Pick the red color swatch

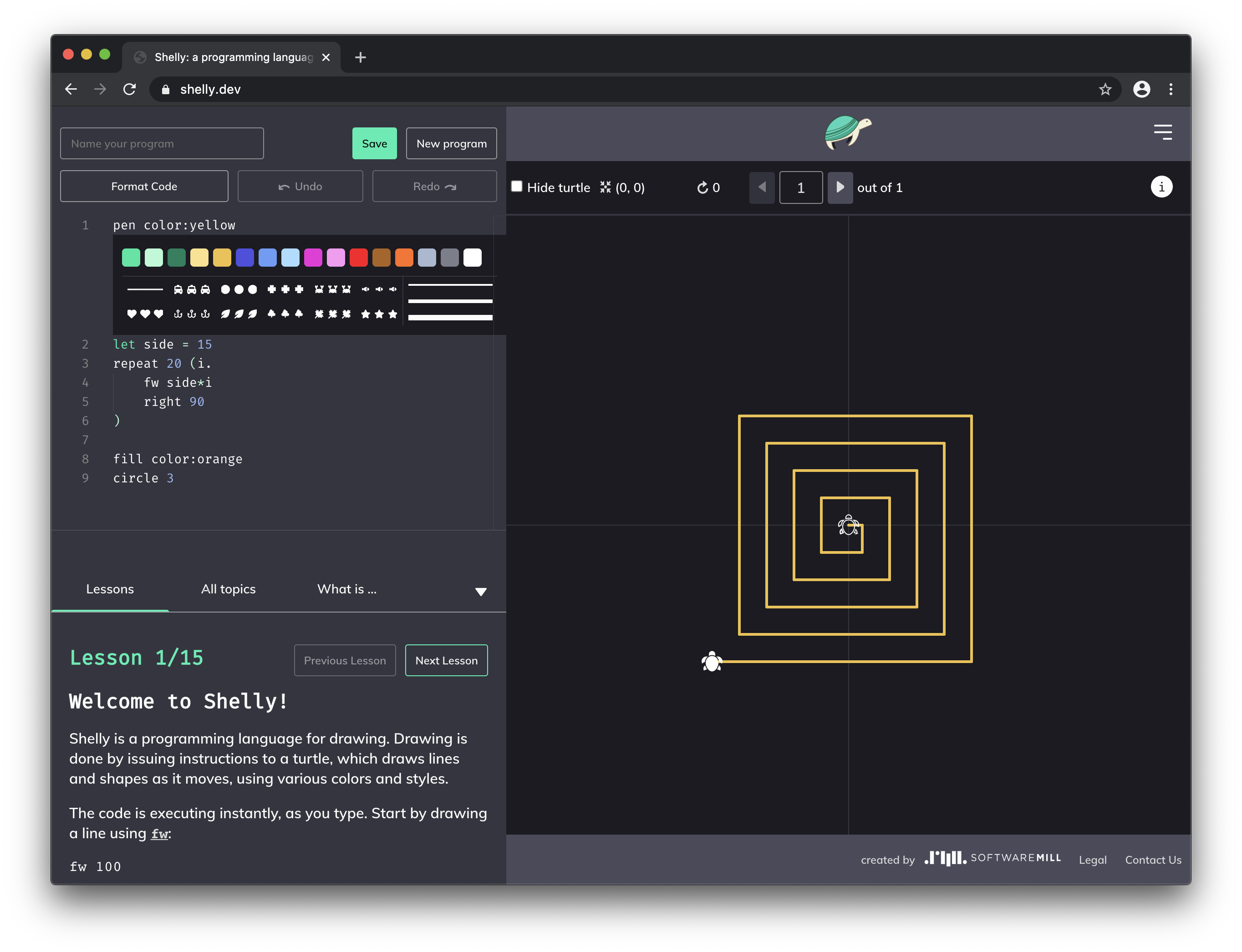(359, 257)
